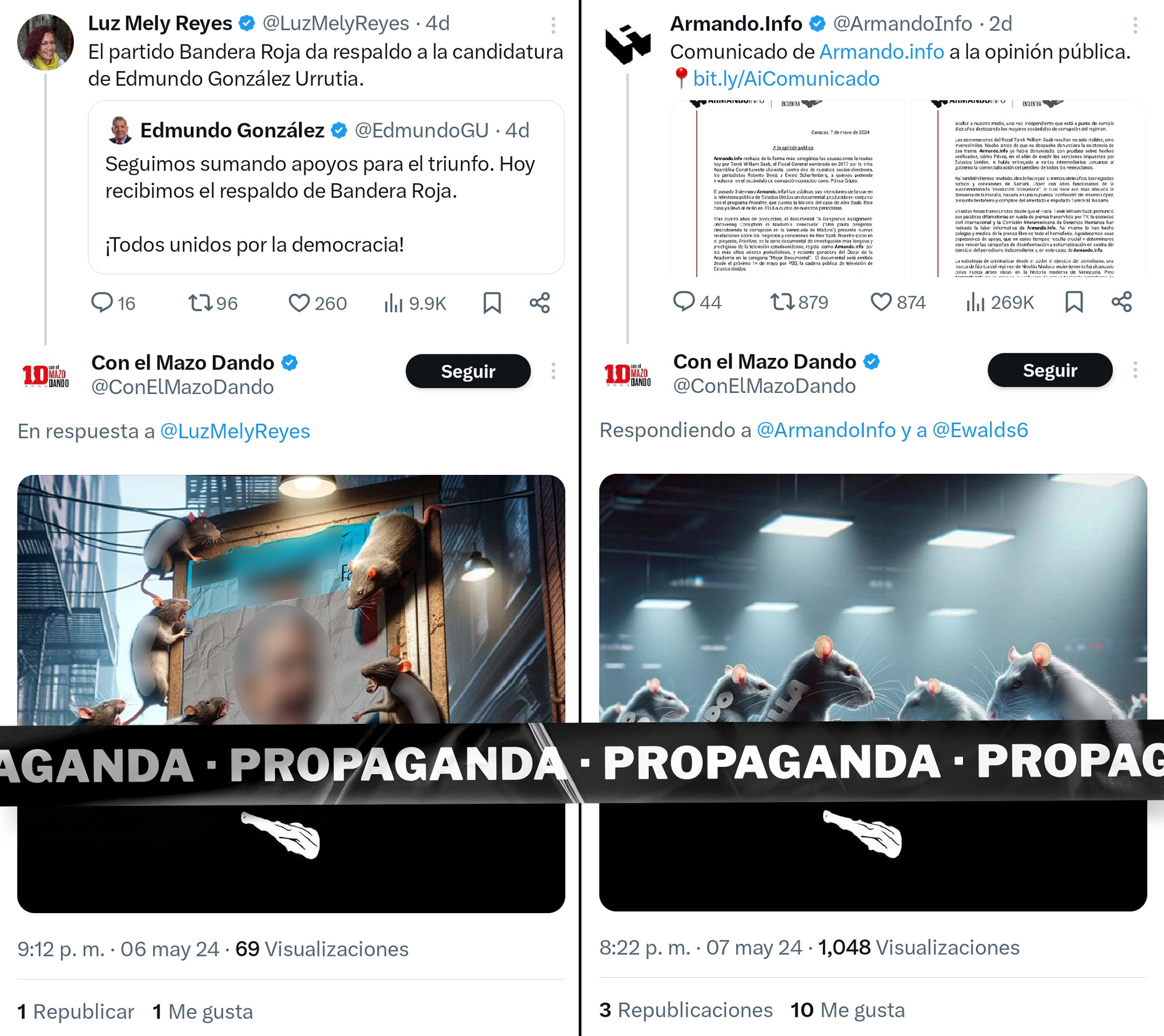Share the Armando.Info tweet

pyautogui.click(x=1122, y=301)
